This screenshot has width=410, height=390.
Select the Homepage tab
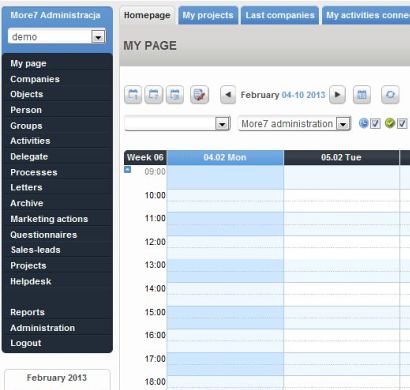(147, 15)
